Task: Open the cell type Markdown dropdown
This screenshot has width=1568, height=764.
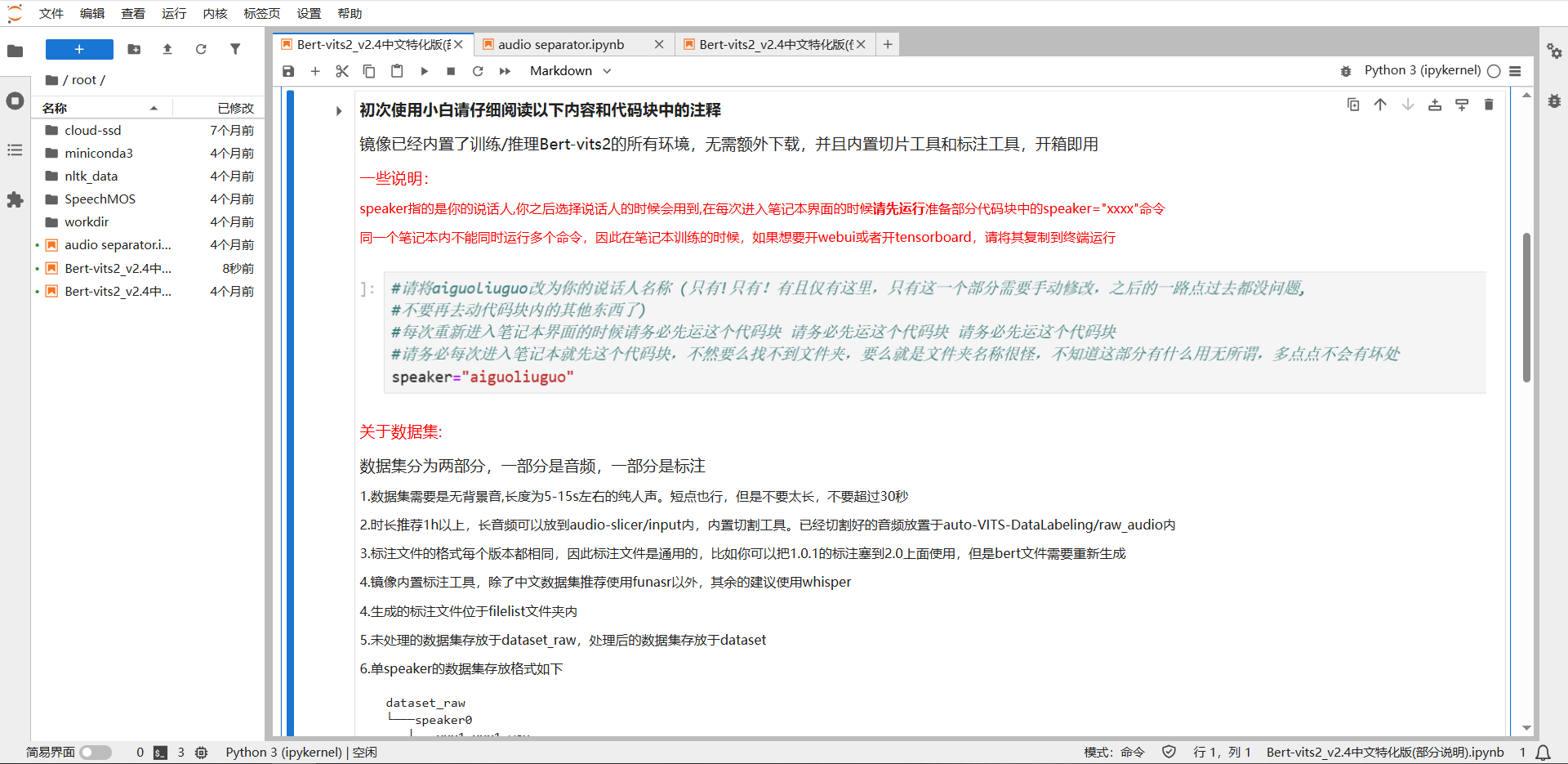Action: (x=571, y=71)
